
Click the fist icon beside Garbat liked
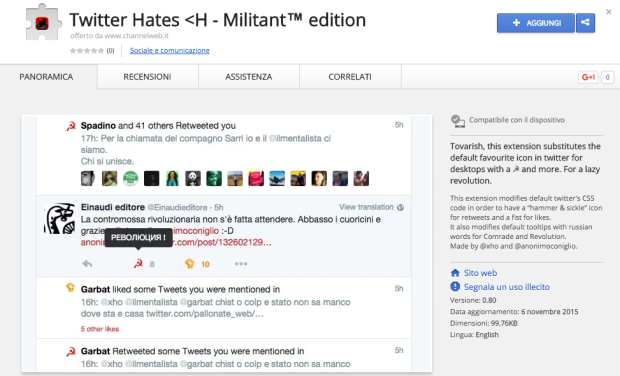(70, 287)
